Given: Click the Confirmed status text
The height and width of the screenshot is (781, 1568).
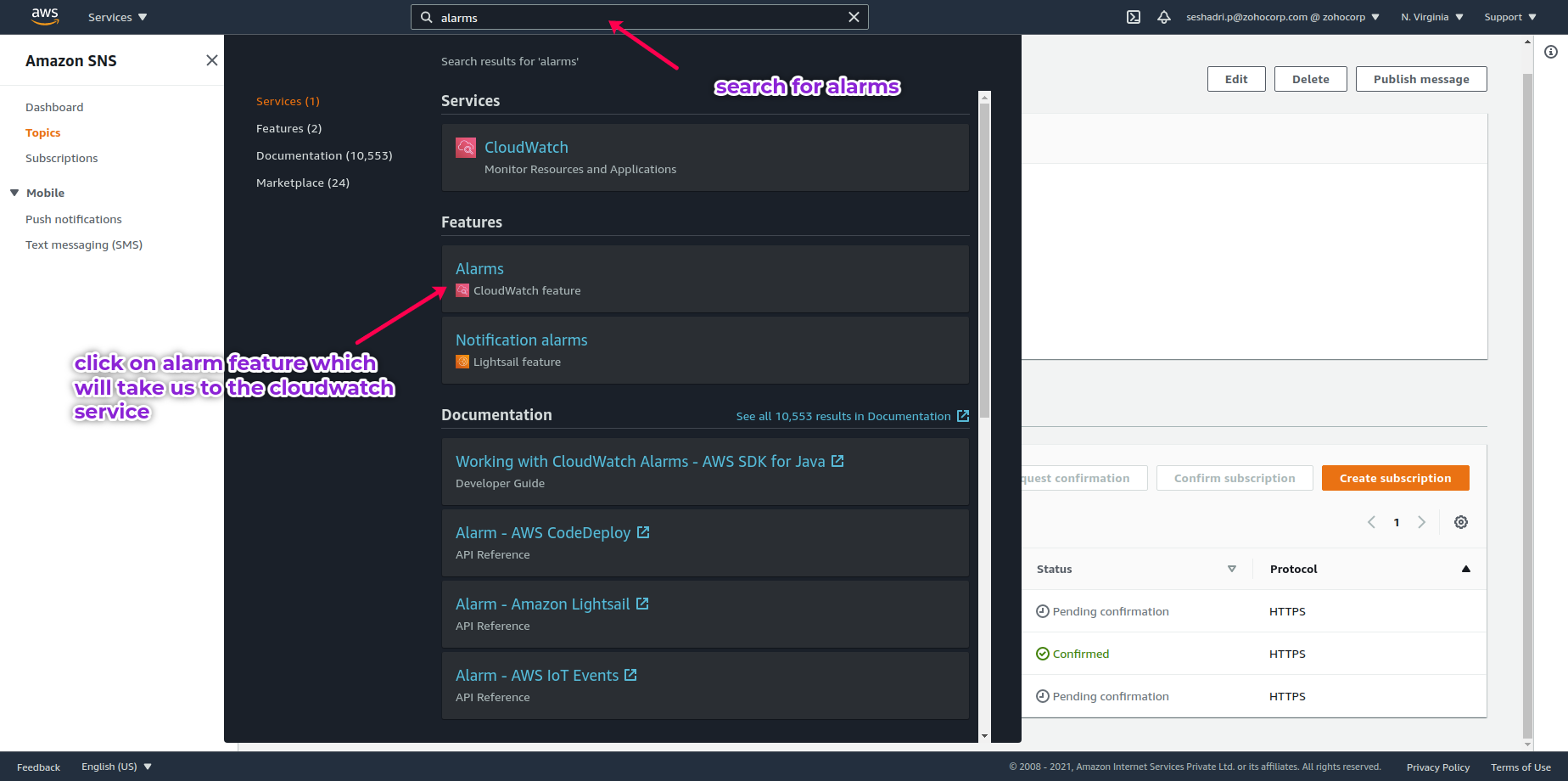Looking at the screenshot, I should tap(1081, 654).
